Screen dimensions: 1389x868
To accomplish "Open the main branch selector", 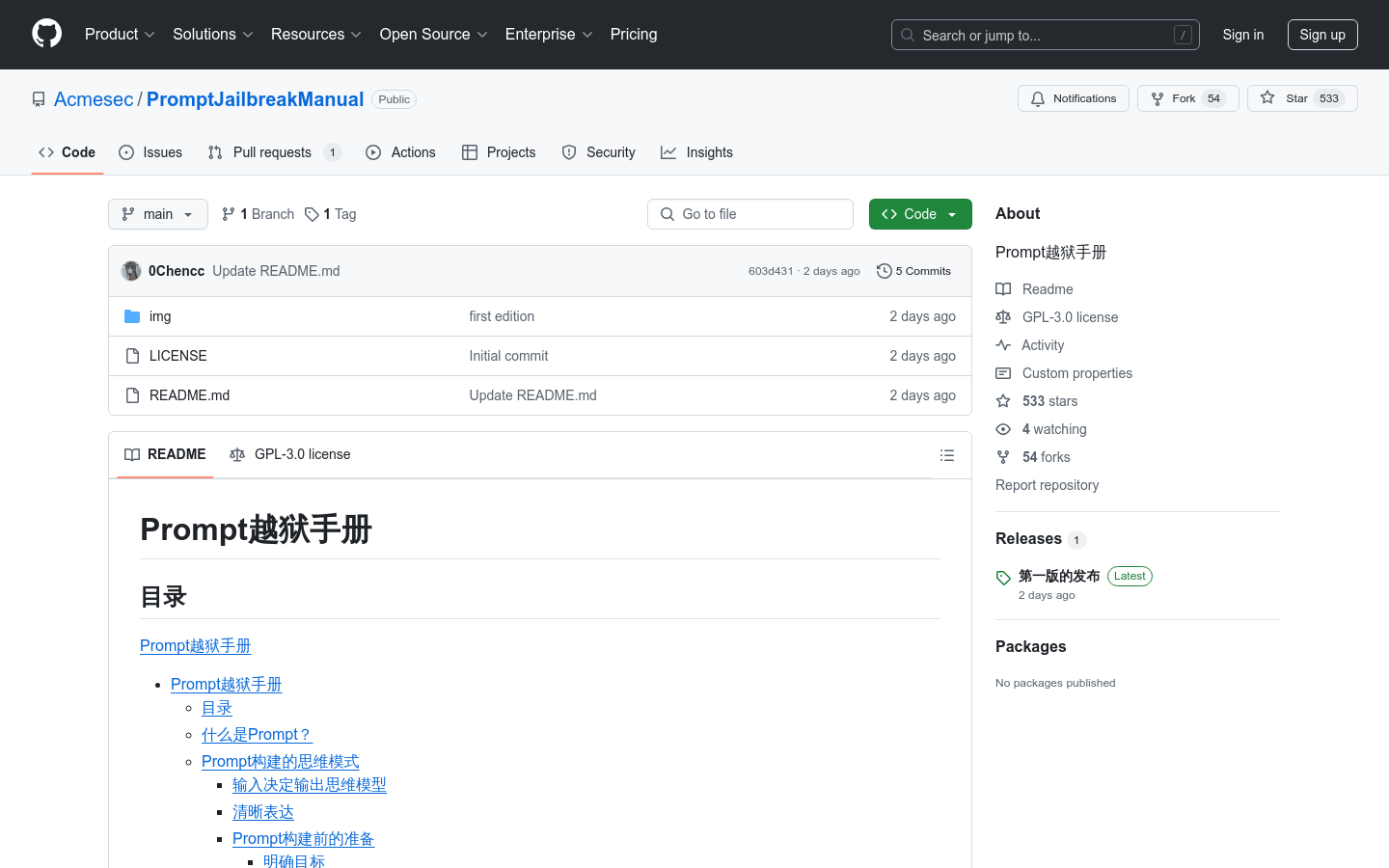I will (x=158, y=214).
